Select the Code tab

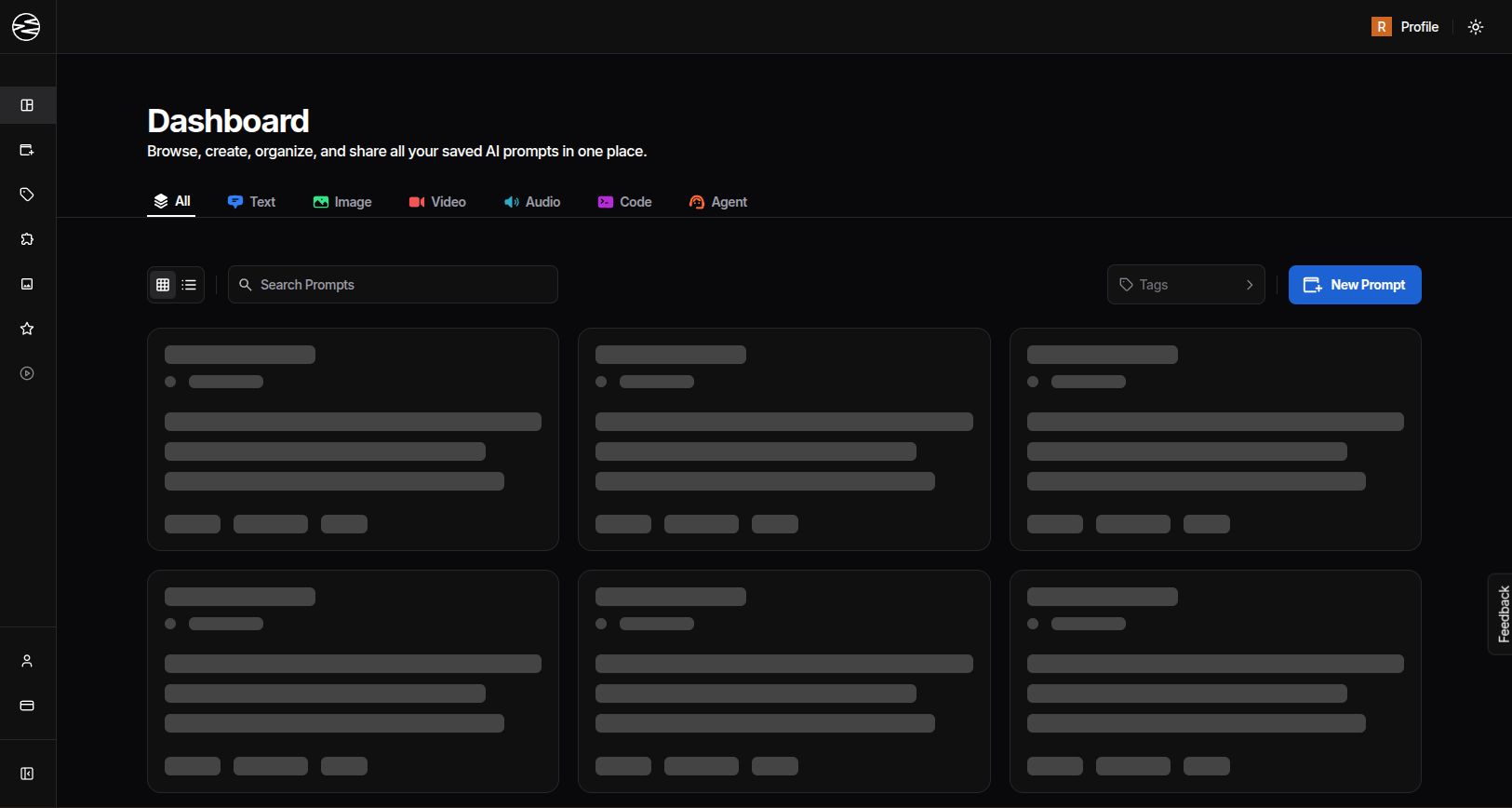coord(624,202)
